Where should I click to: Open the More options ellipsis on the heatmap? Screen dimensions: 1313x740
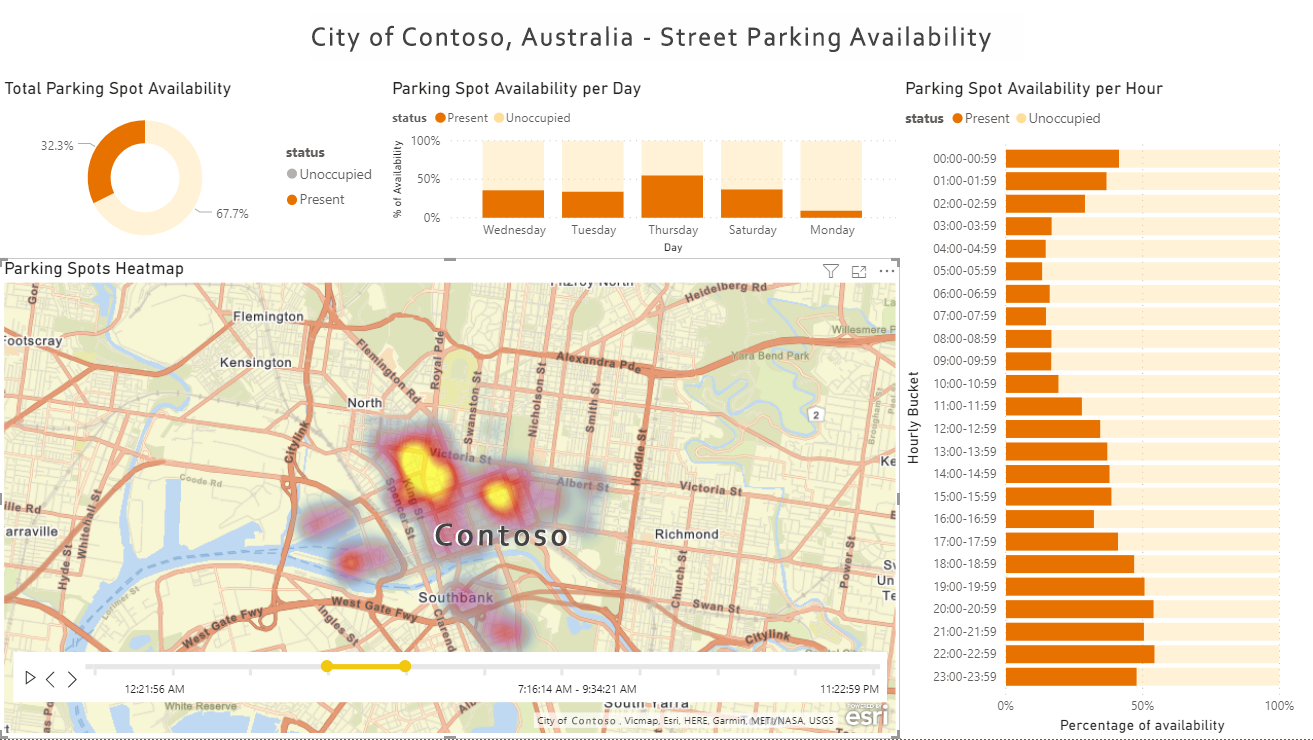(886, 270)
